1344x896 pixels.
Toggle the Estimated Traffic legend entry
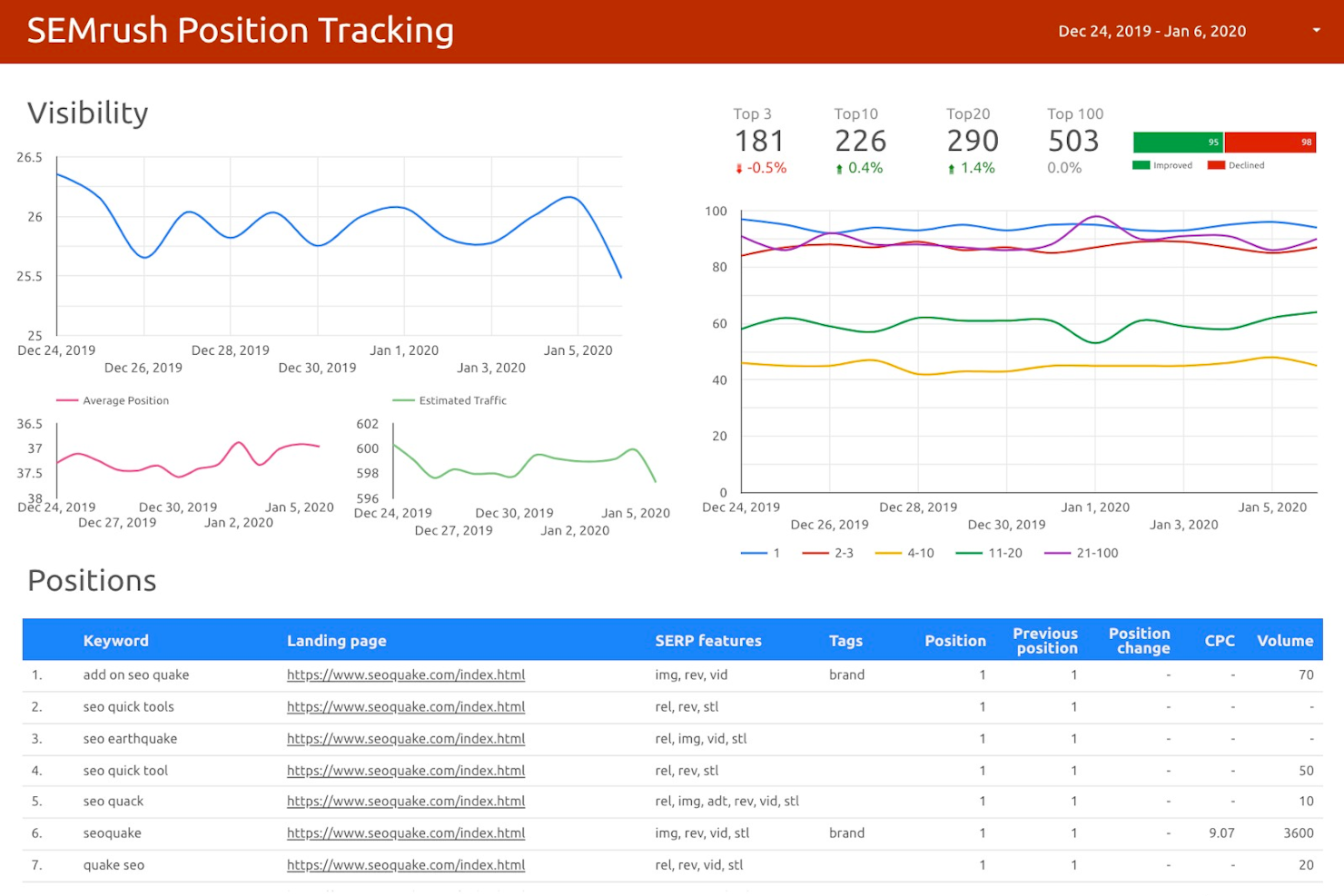[x=450, y=400]
